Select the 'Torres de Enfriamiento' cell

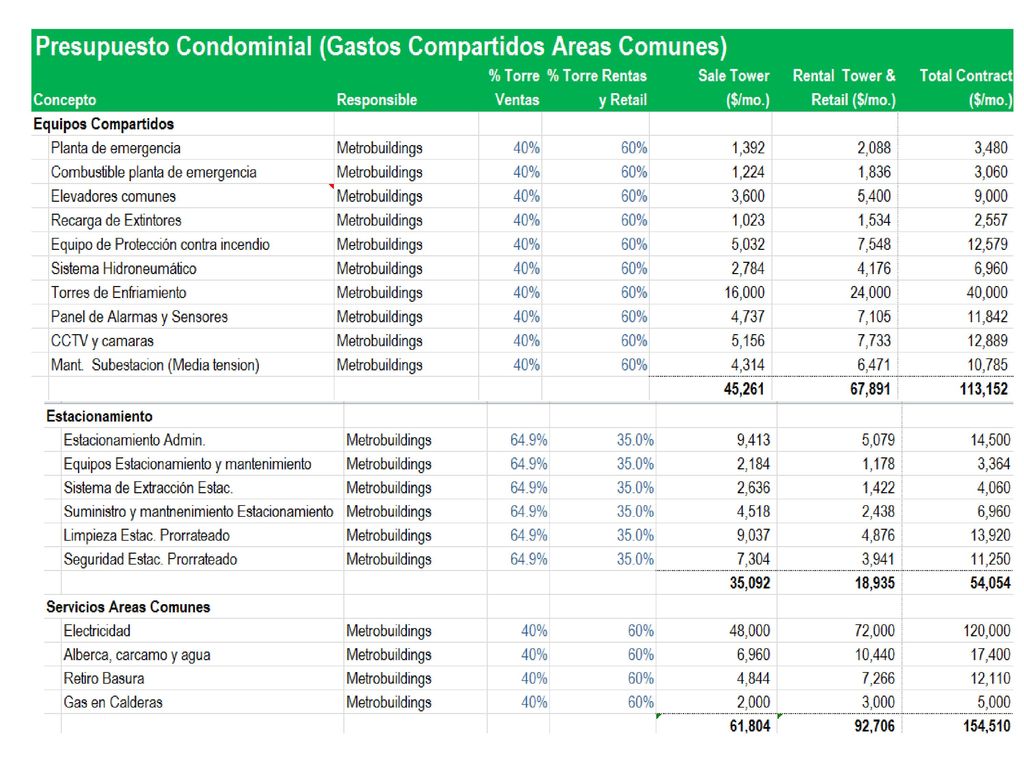[118, 293]
